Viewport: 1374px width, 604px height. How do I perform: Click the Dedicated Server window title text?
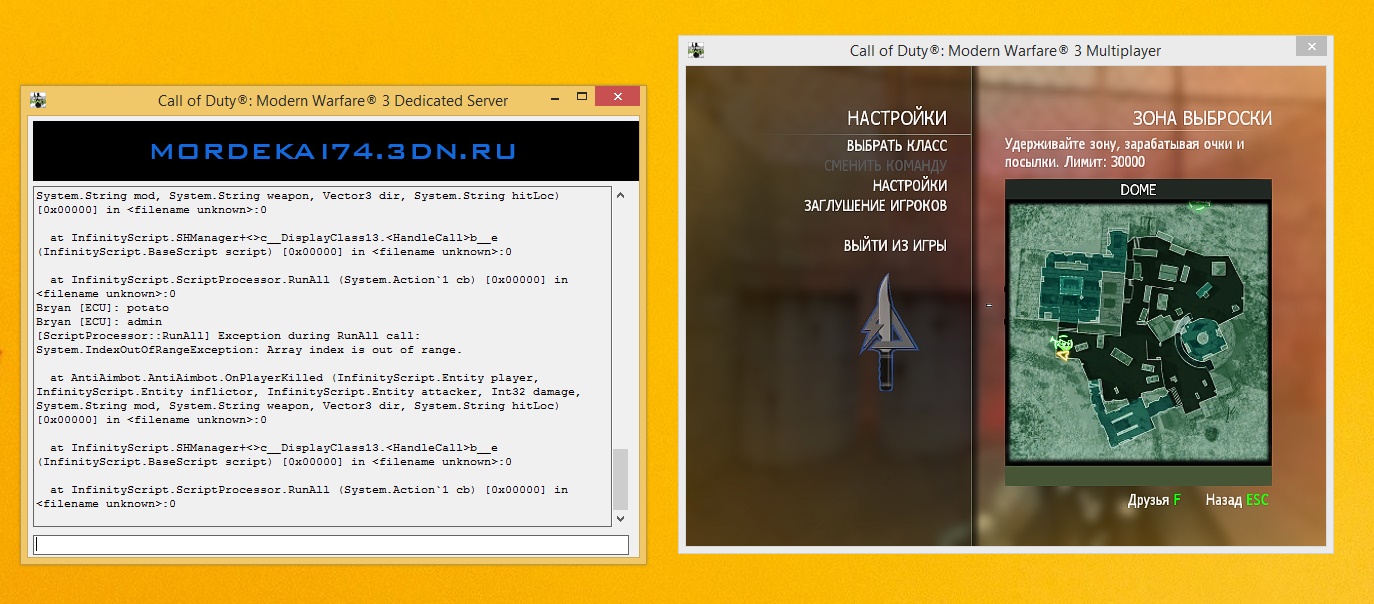click(x=333, y=100)
